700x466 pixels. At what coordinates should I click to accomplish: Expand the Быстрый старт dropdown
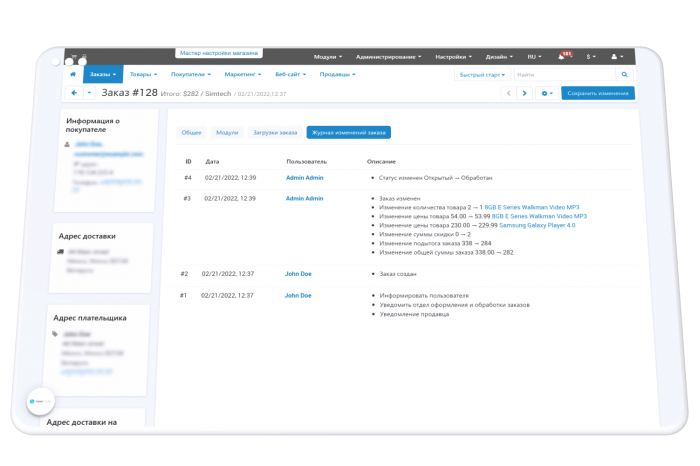click(482, 75)
